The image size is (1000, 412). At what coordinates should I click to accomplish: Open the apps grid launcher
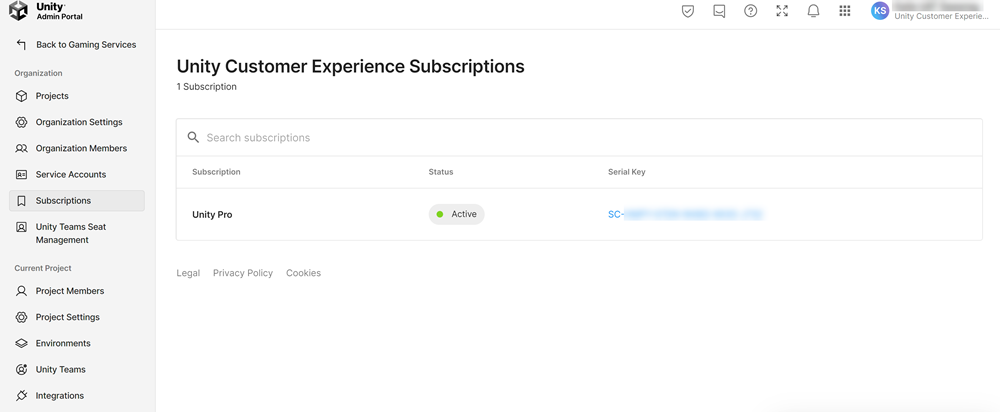845,11
